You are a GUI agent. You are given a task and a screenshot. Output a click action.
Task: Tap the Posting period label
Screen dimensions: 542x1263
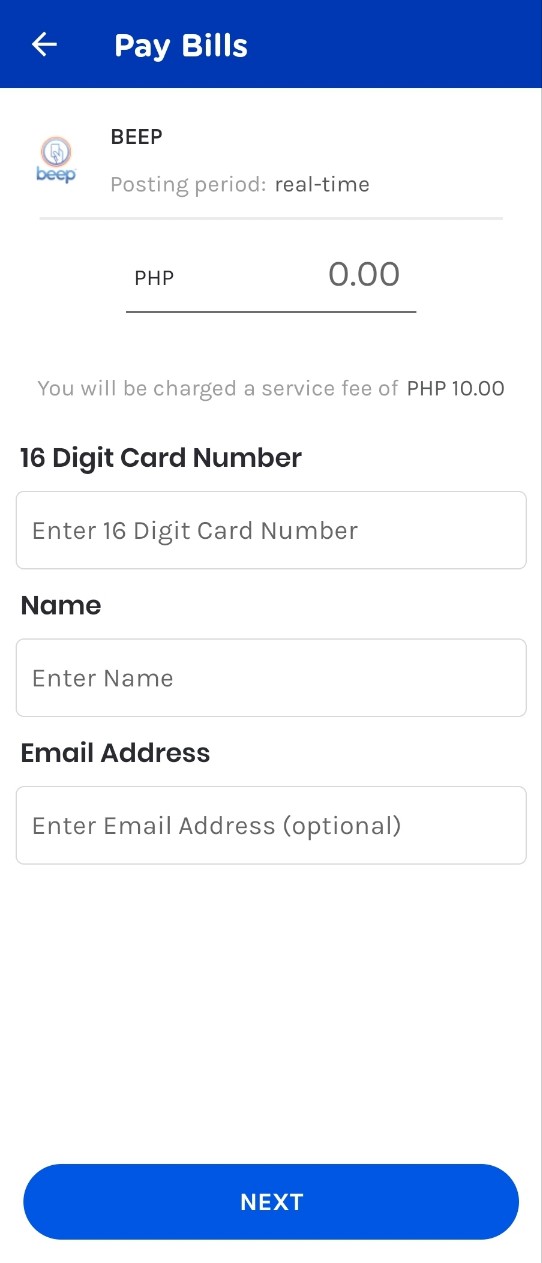point(188,185)
